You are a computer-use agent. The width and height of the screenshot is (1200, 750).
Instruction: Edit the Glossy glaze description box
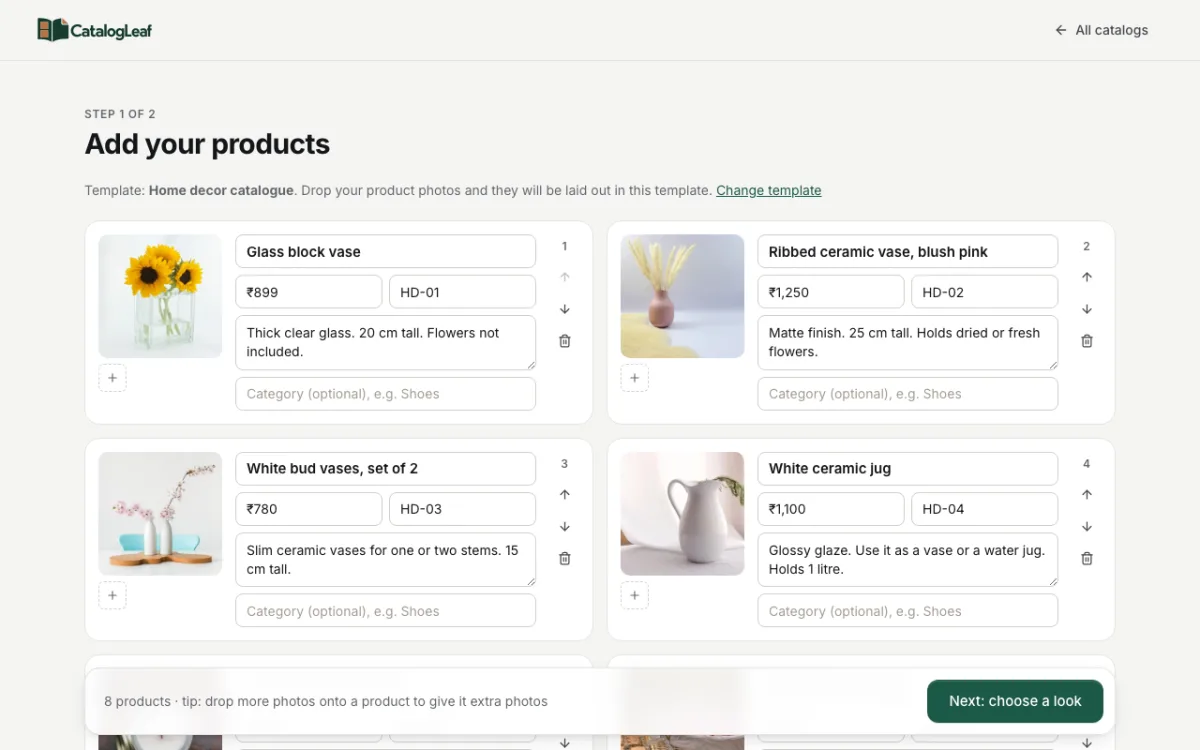tap(907, 560)
